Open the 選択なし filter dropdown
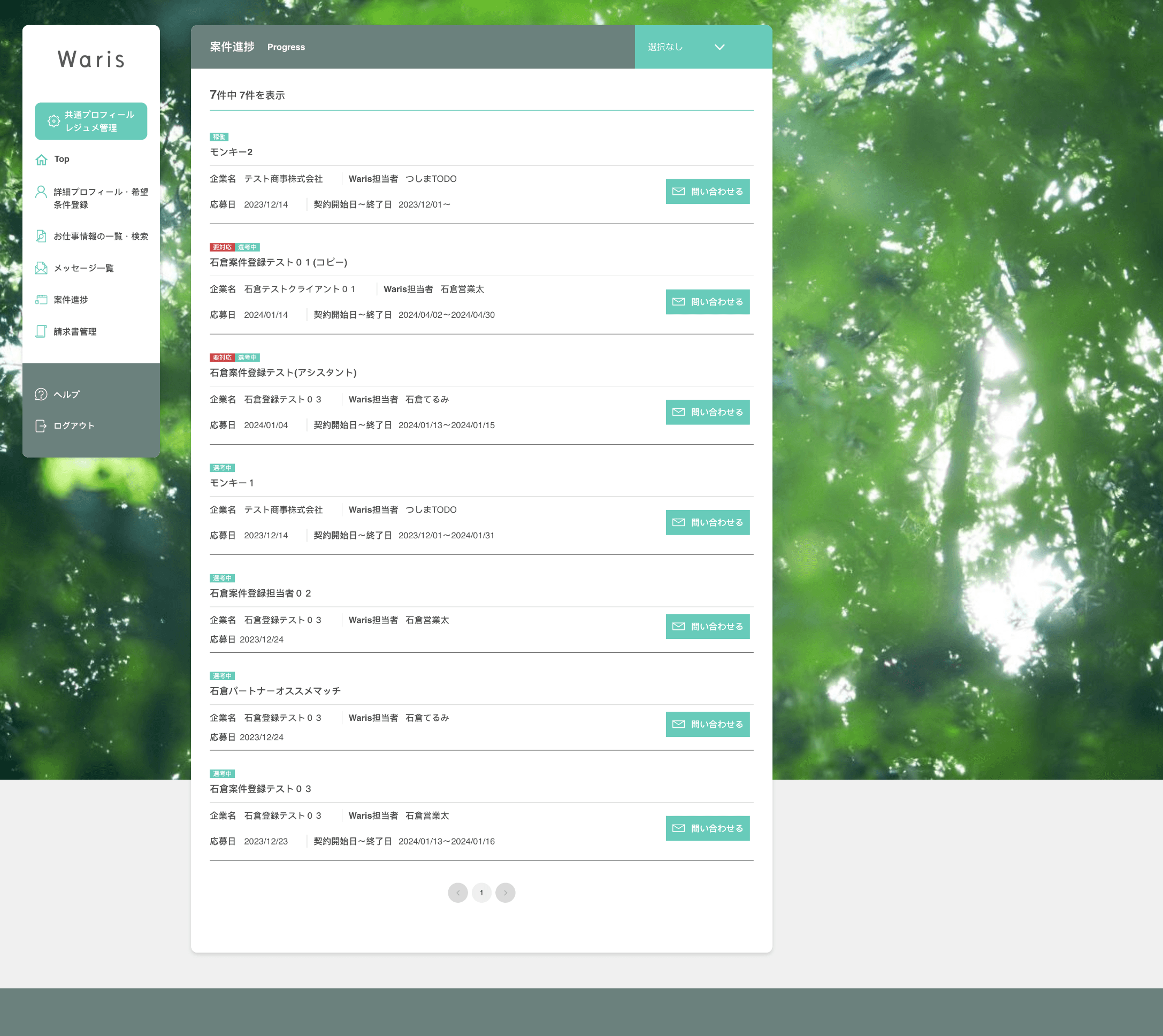The height and width of the screenshot is (1036, 1163). [665, 47]
